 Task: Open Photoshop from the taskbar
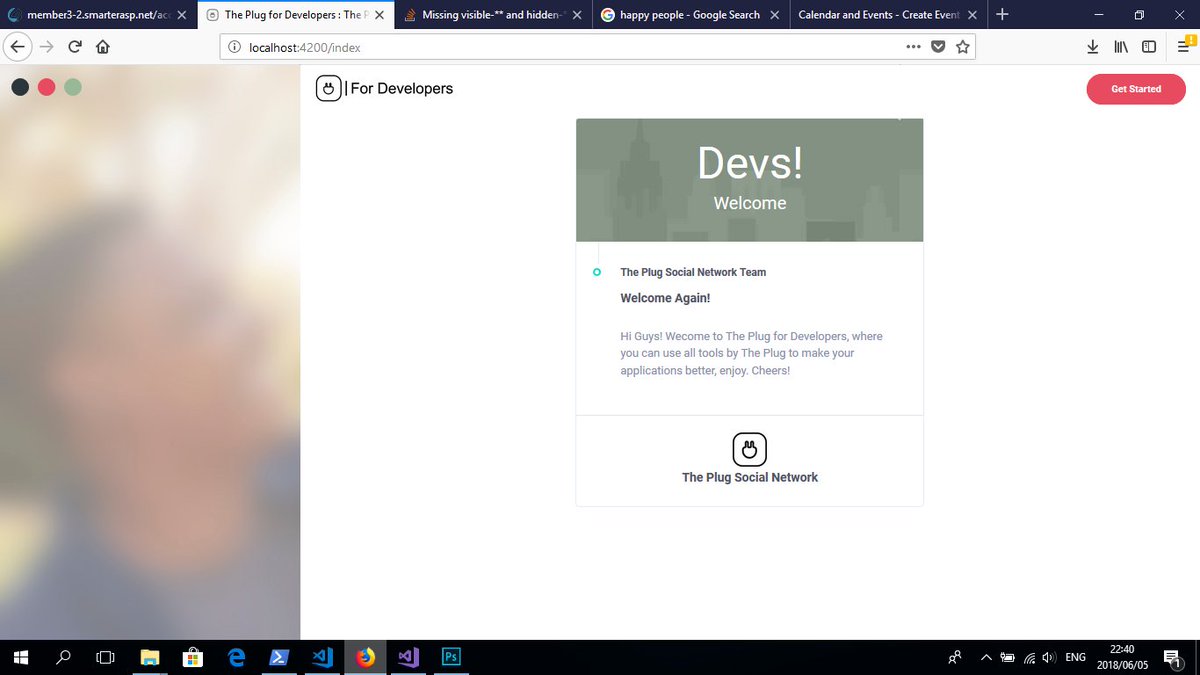coord(451,657)
